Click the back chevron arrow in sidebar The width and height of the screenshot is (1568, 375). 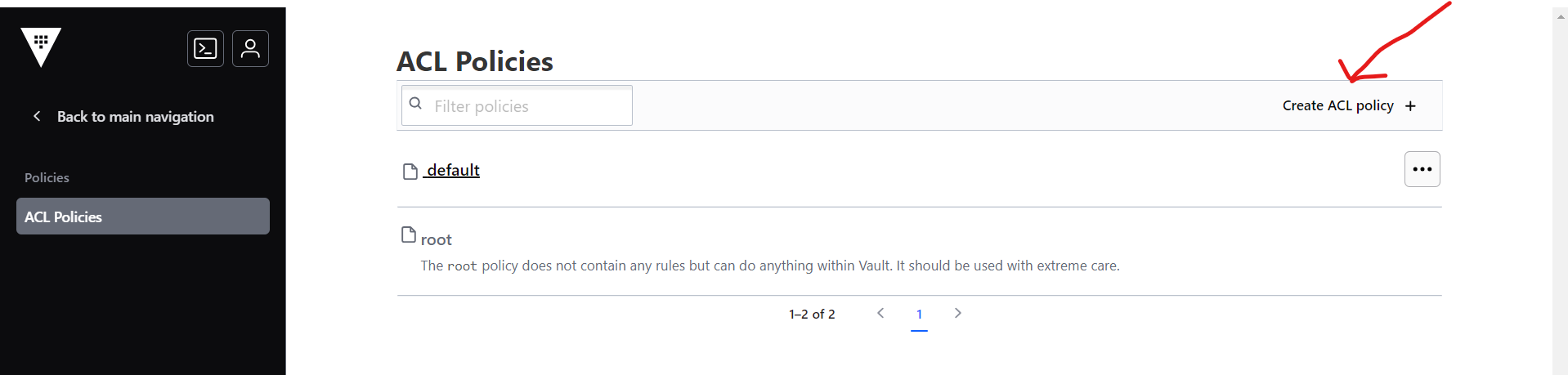pos(37,116)
